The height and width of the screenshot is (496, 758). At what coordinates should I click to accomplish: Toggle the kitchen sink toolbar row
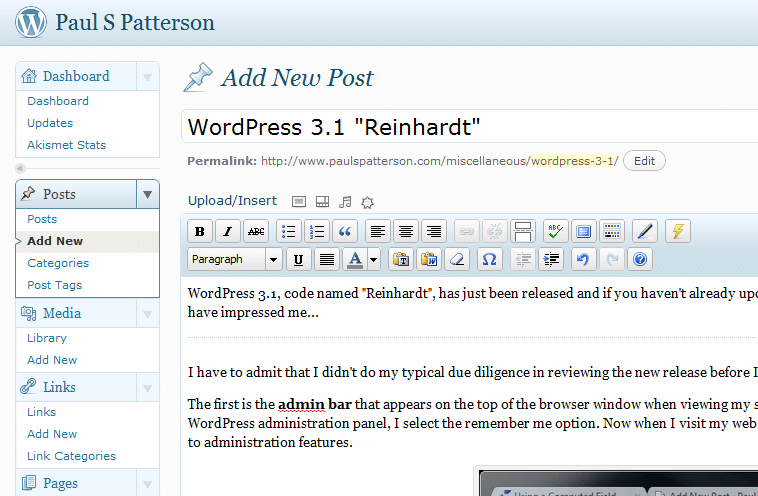coord(612,232)
